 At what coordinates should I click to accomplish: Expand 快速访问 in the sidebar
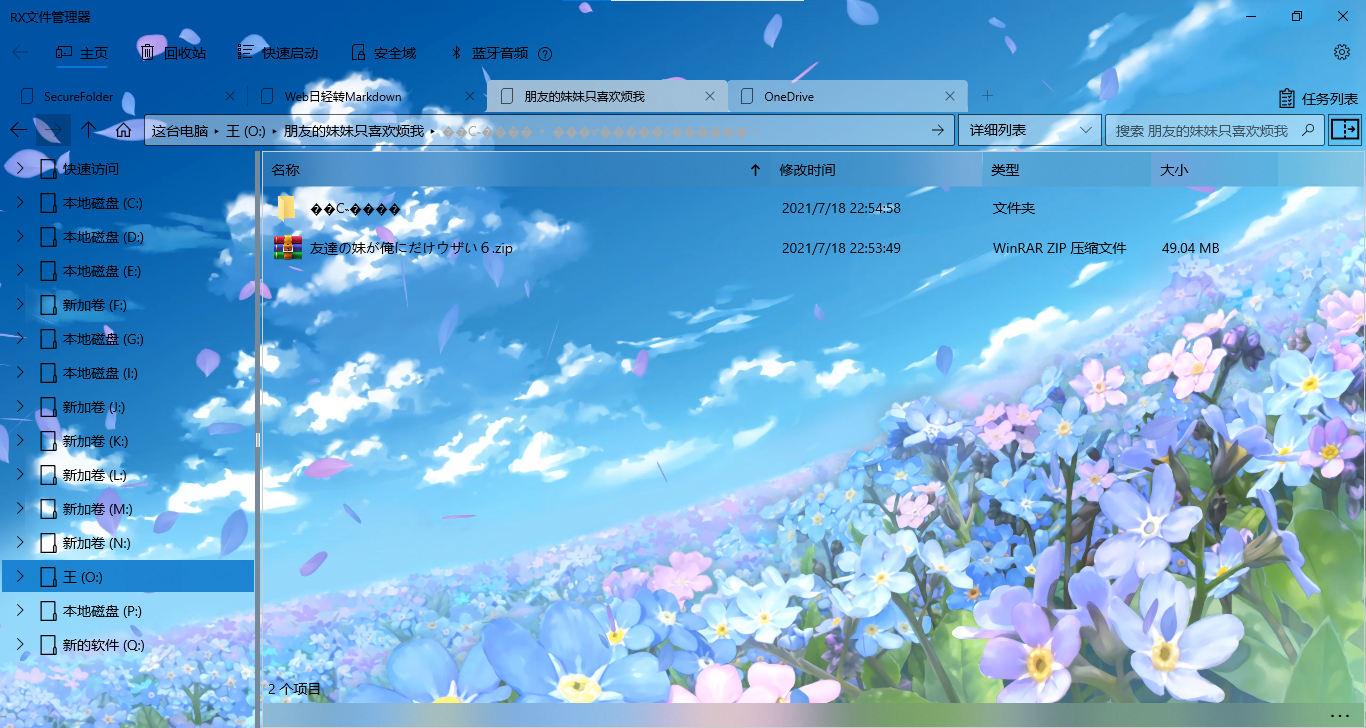point(20,169)
